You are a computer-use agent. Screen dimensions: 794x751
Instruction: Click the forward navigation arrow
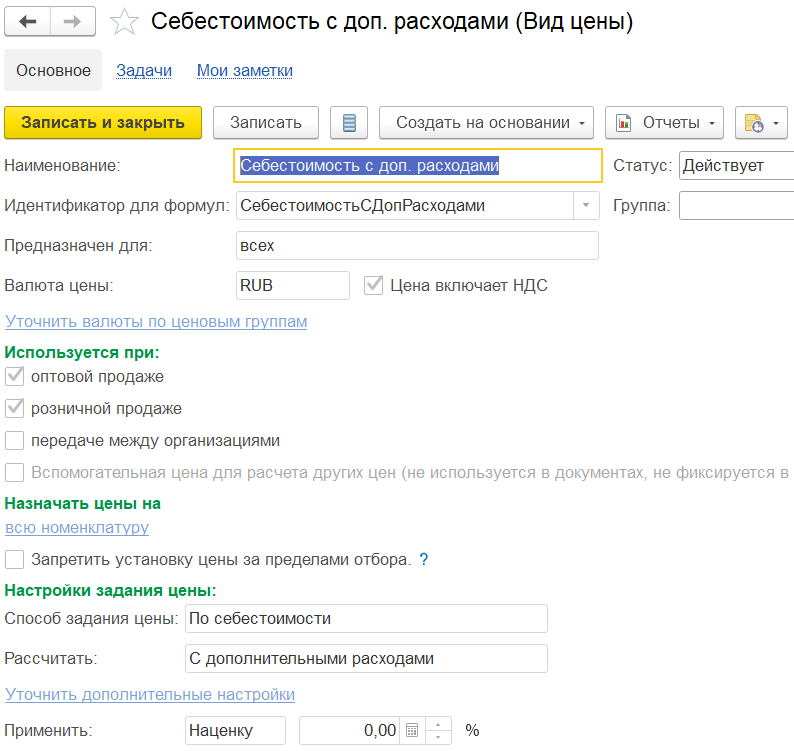tap(73, 21)
